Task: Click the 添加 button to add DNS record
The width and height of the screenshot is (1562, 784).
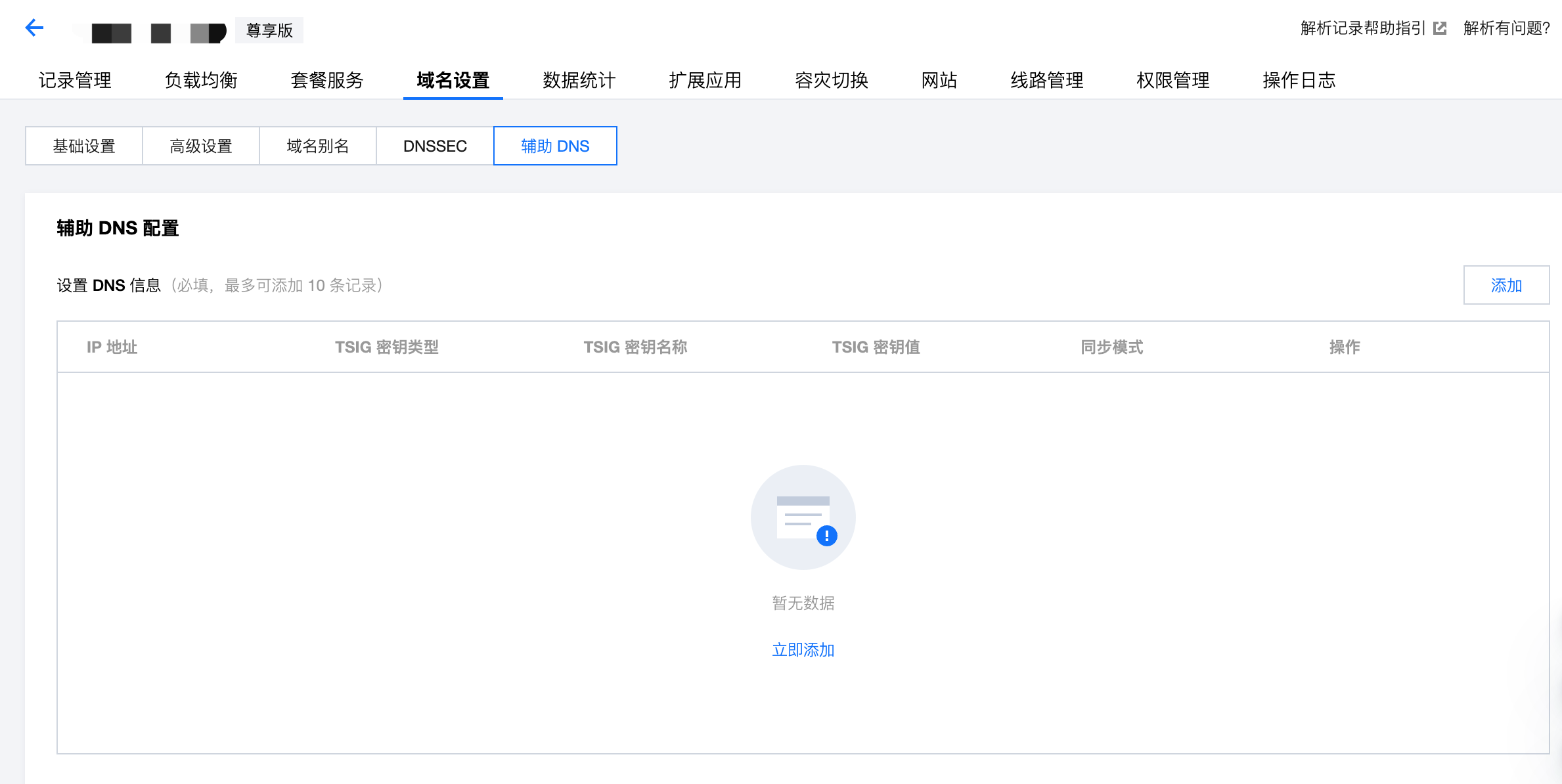Action: (x=1506, y=285)
